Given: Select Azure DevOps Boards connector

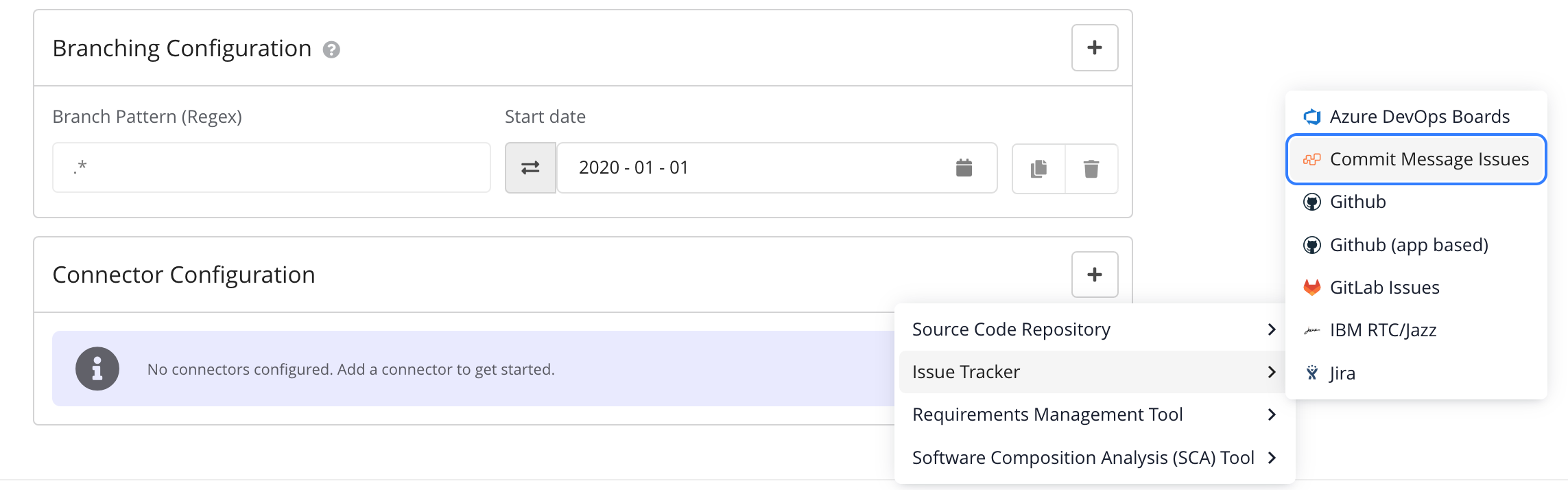Looking at the screenshot, I should pyautogui.click(x=1416, y=117).
